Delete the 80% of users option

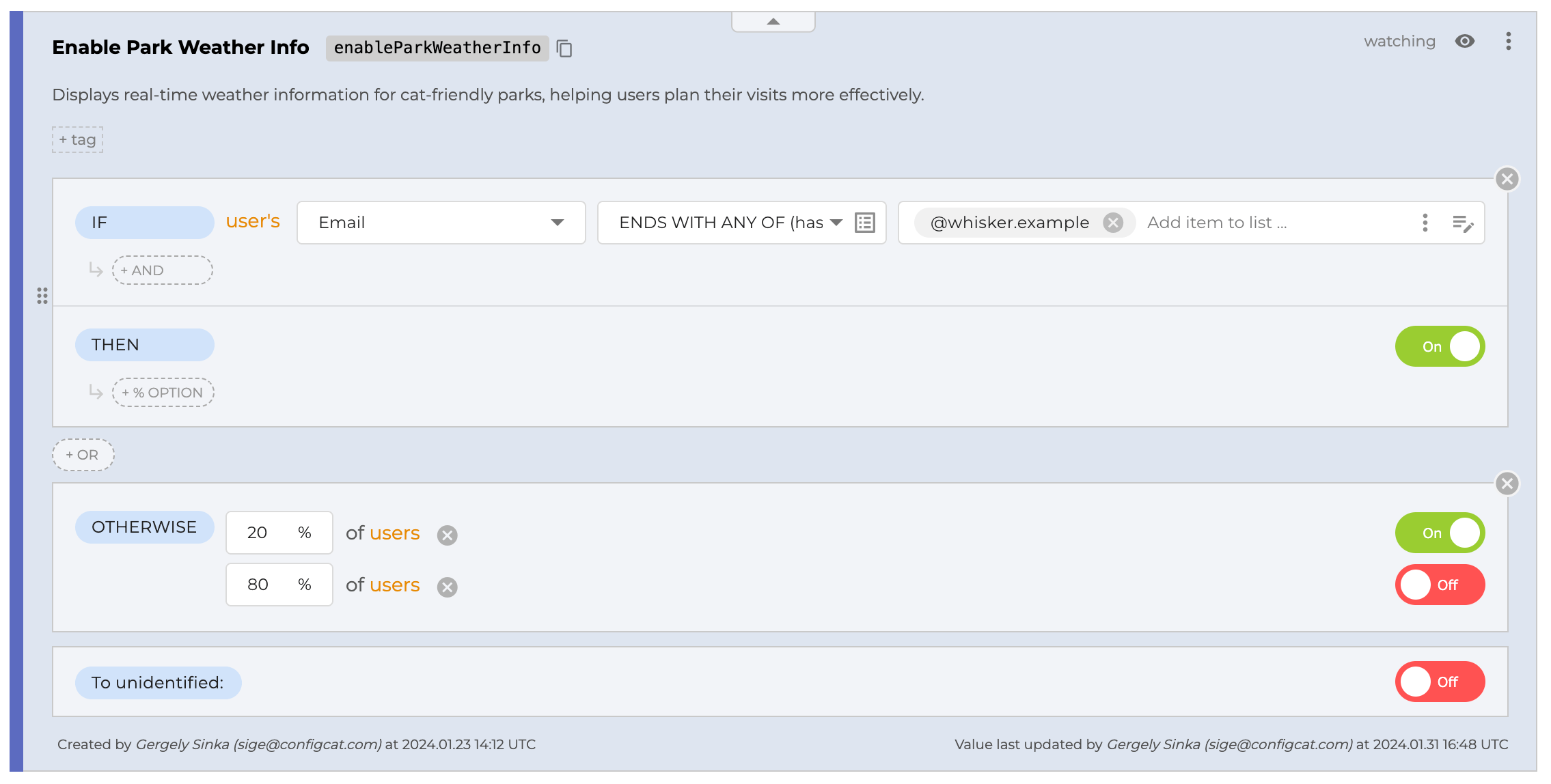click(448, 587)
